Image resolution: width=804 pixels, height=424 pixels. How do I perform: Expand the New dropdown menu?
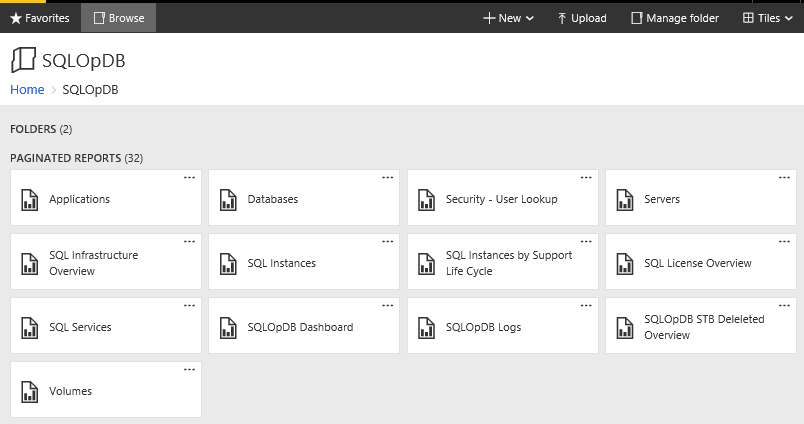click(508, 18)
